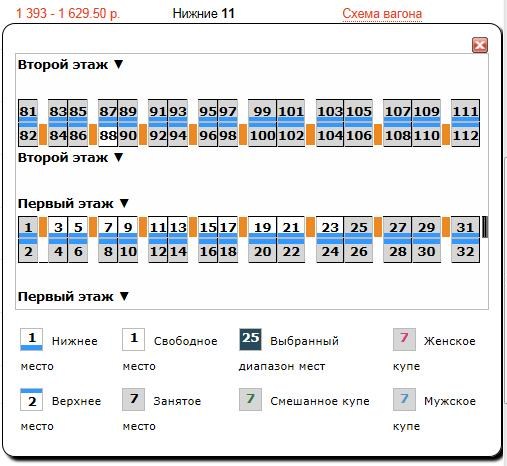Screen dimensions: 507x466
Task: Click the Женское купе legend icon
Action: pyautogui.click(x=404, y=339)
